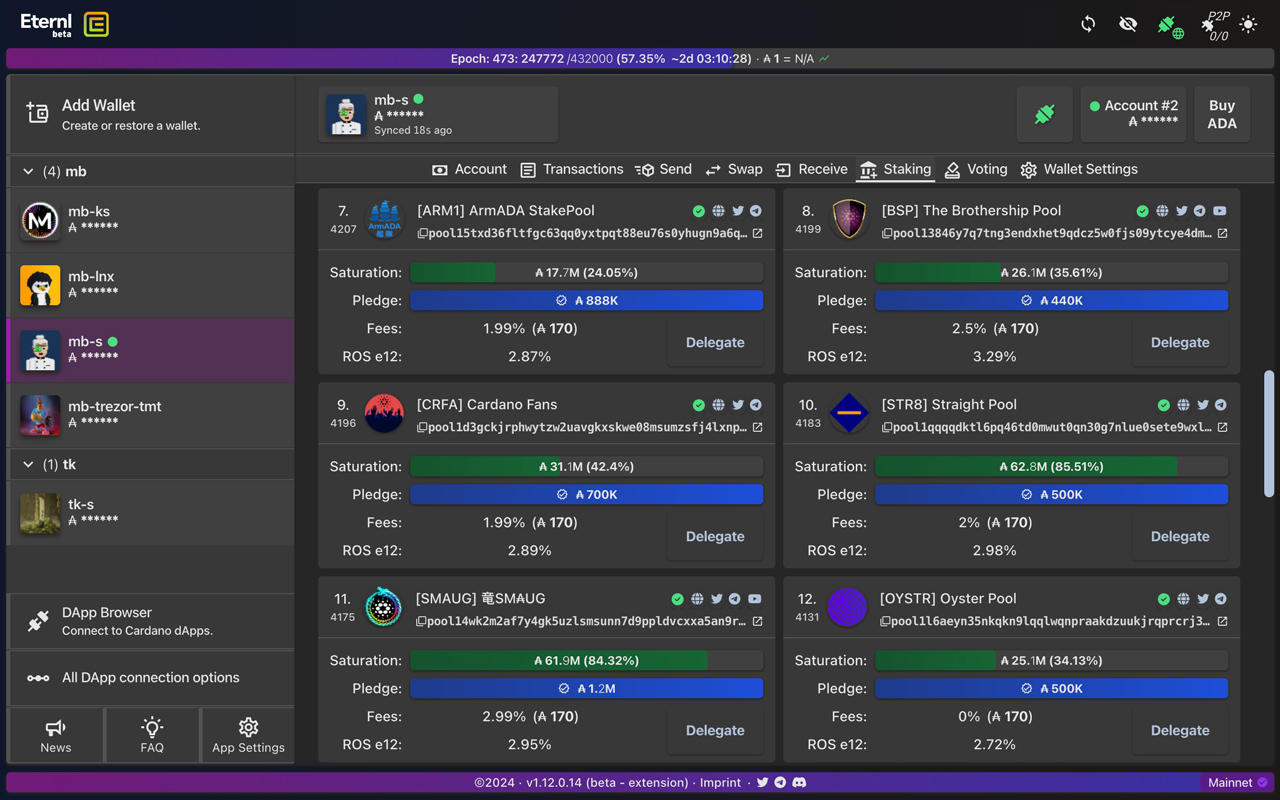Open the News section
Image resolution: width=1280 pixels, height=800 pixels.
click(x=56, y=735)
